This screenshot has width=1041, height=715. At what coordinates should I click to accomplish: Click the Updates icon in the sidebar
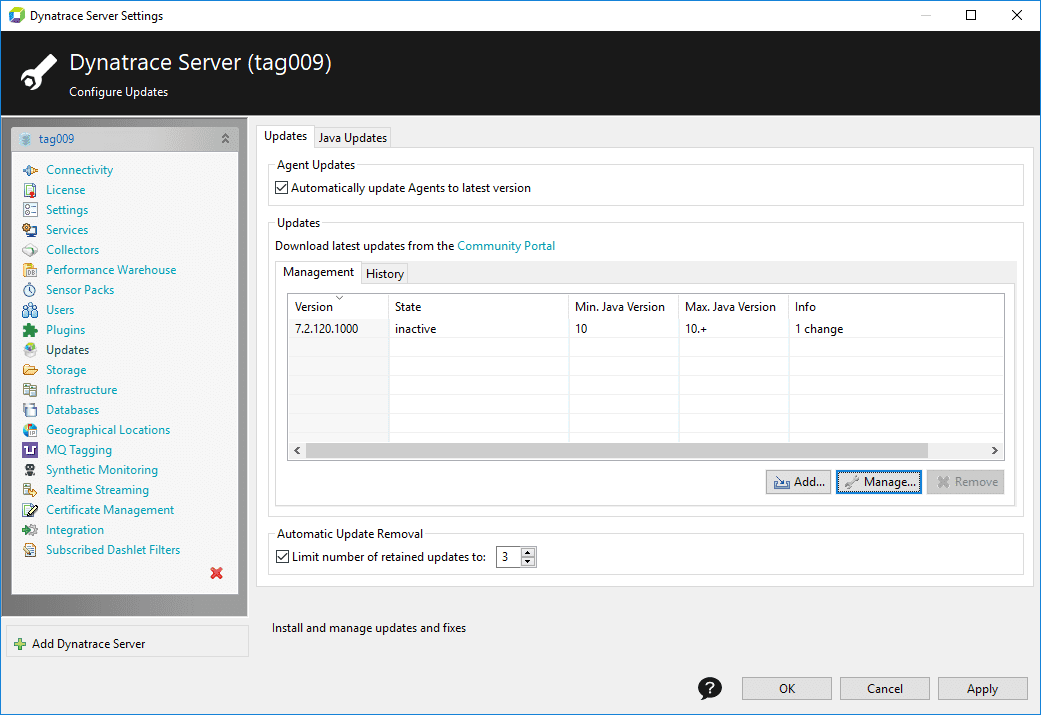pyautogui.click(x=30, y=350)
